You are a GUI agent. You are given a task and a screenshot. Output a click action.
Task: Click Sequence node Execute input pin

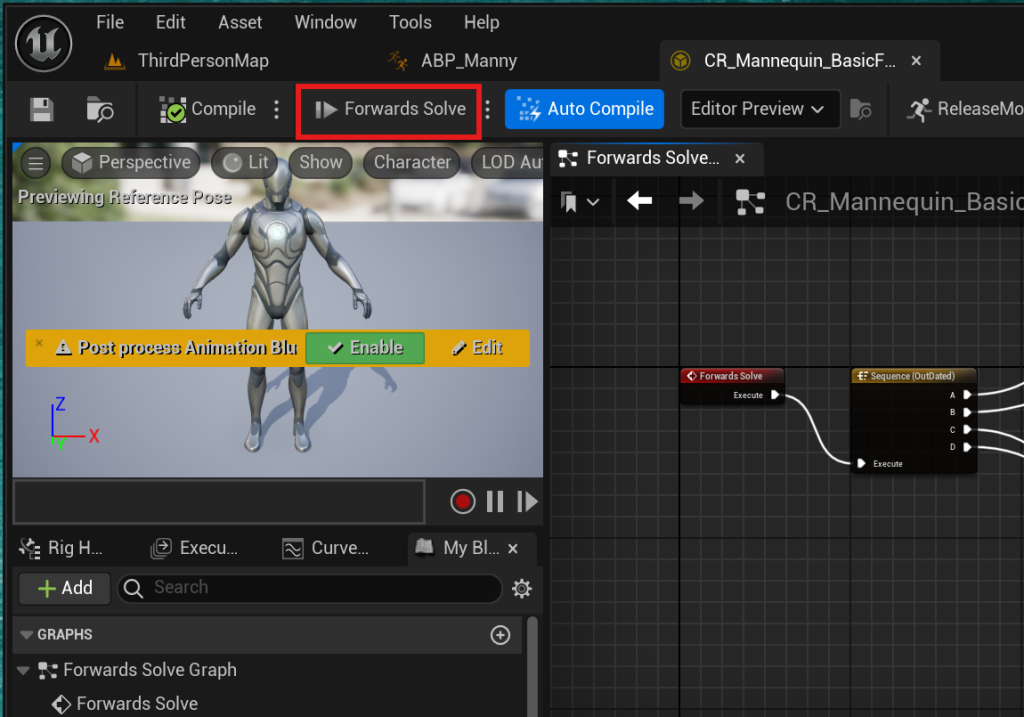tap(861, 464)
